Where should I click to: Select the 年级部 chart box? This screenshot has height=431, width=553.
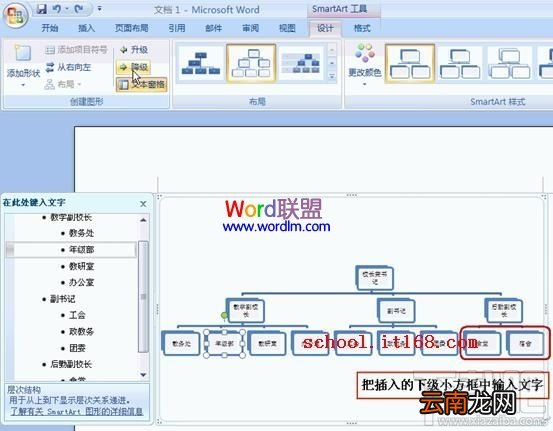[x=224, y=343]
